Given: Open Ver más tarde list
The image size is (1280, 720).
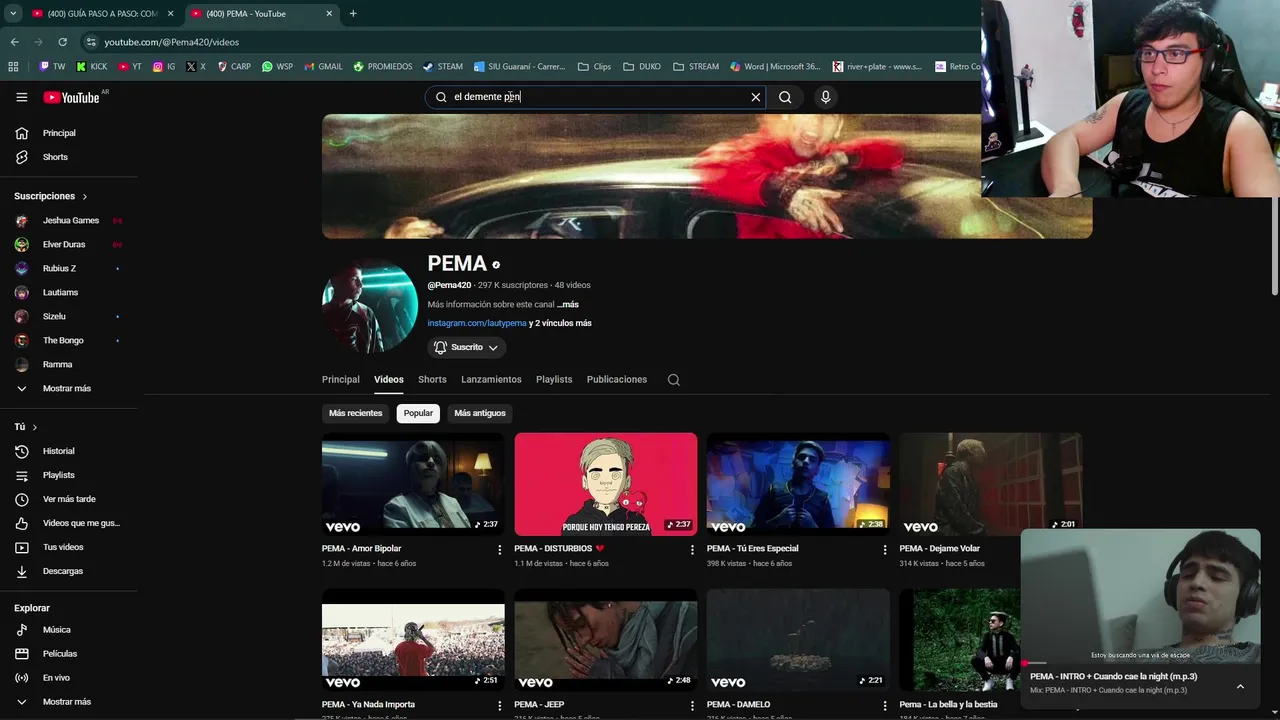Looking at the screenshot, I should click(70, 499).
